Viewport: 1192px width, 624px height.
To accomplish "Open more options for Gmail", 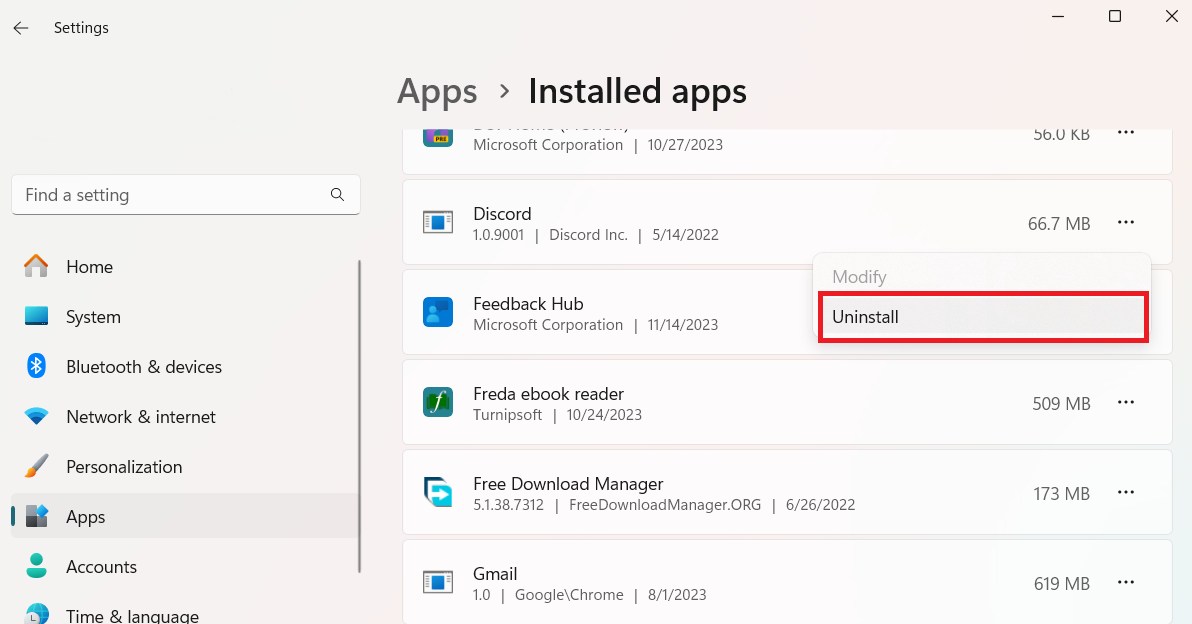I will tap(1126, 582).
